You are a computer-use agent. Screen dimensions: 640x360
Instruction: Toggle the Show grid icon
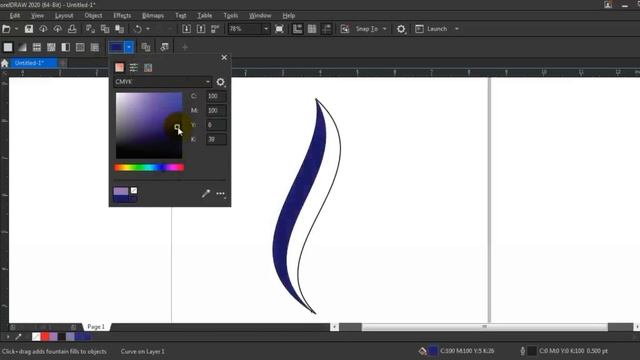[312, 29]
